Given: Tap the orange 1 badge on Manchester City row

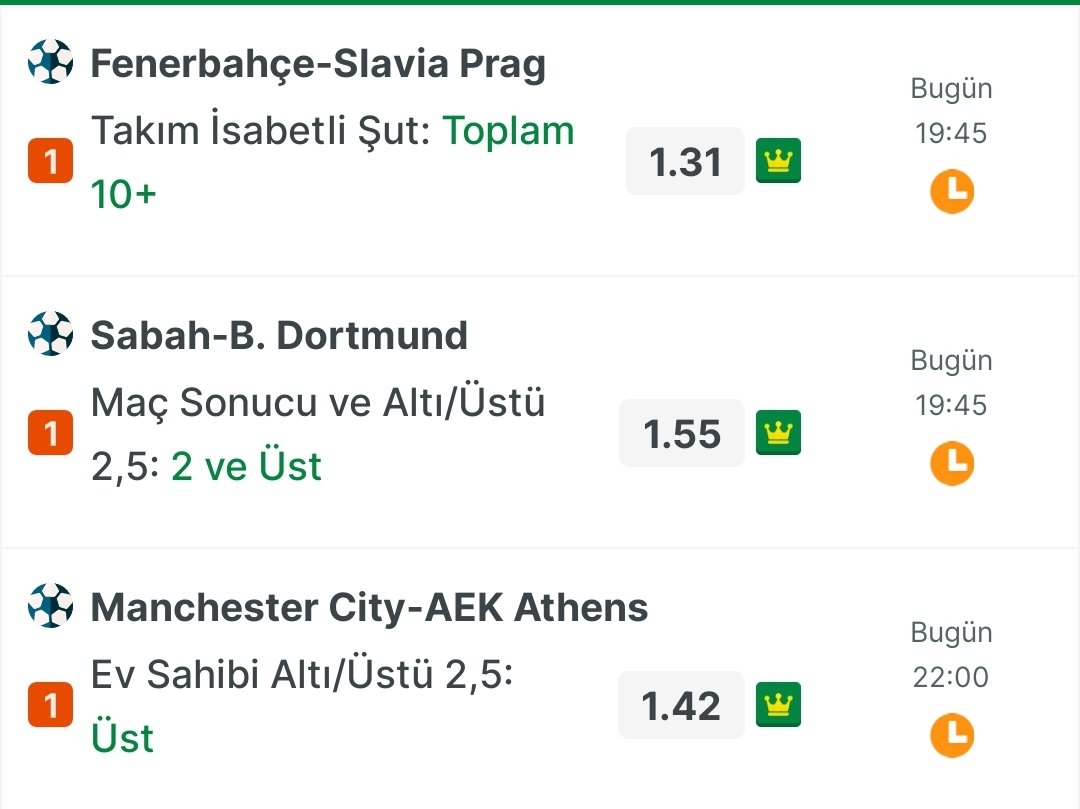Looking at the screenshot, I should pos(50,704).
